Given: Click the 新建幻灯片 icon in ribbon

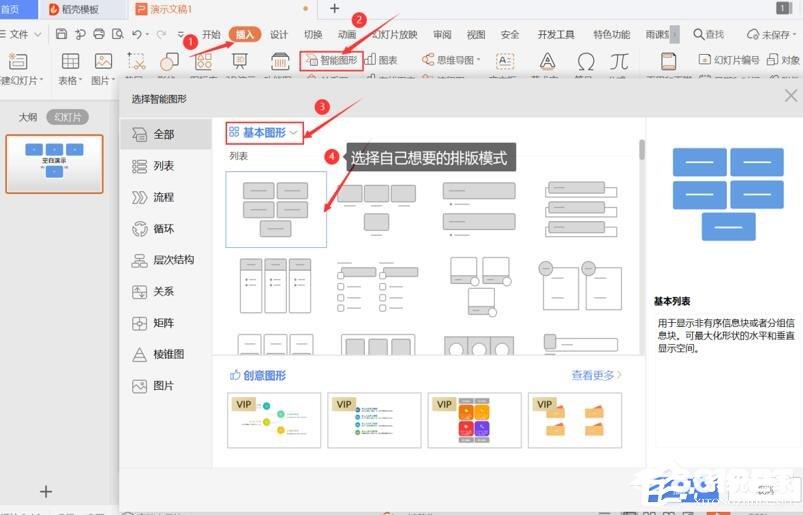Looking at the screenshot, I should [x=17, y=61].
